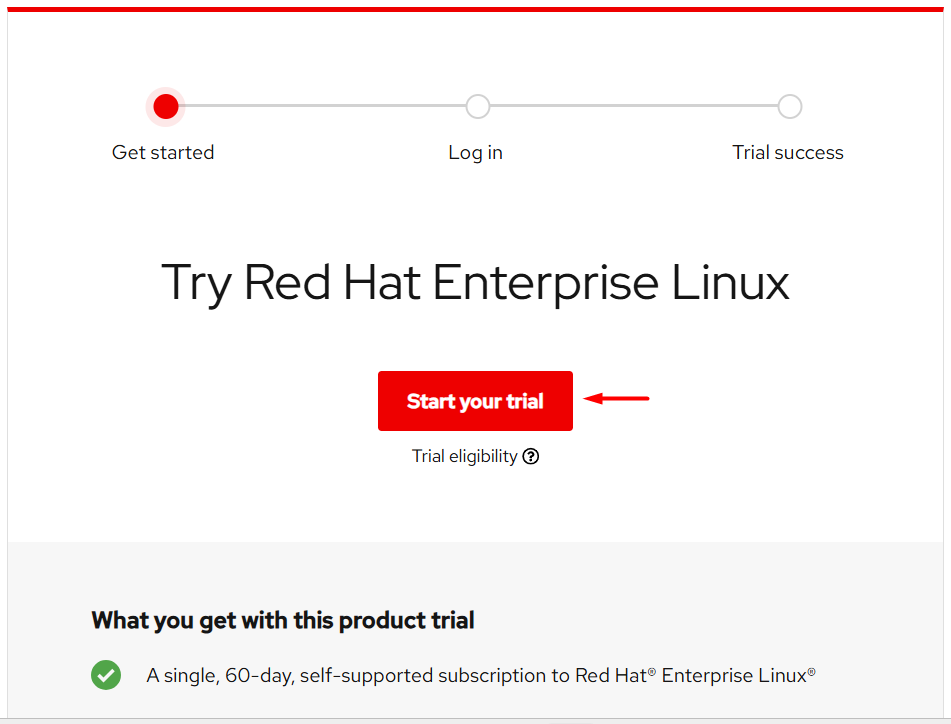This screenshot has height=724, width=951.
Task: Click the Trial eligibility text
Action: click(x=464, y=457)
